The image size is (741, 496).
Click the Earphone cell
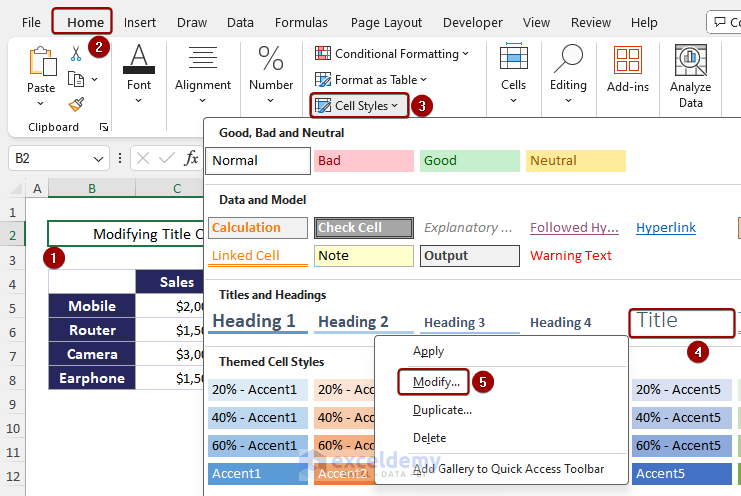[92, 378]
